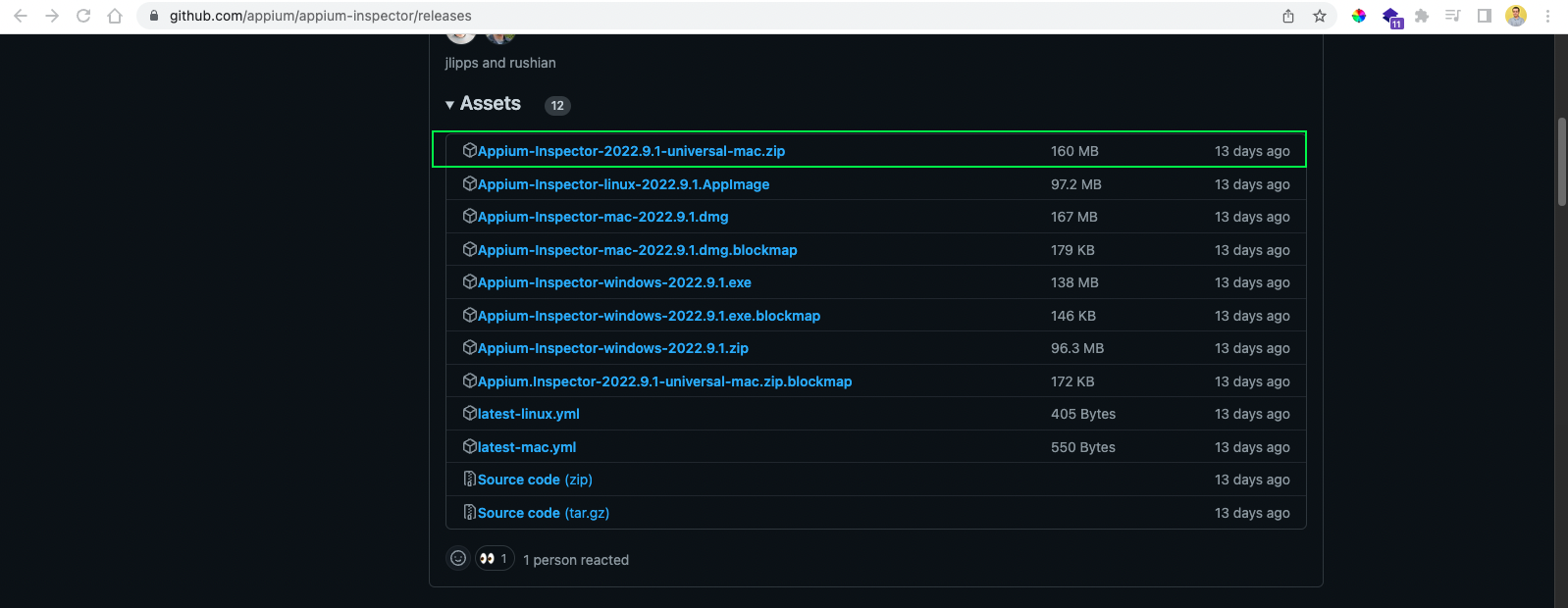This screenshot has width=1568, height=608.
Task: Open the Extensions puzzle piece icon
Action: coord(1422,16)
